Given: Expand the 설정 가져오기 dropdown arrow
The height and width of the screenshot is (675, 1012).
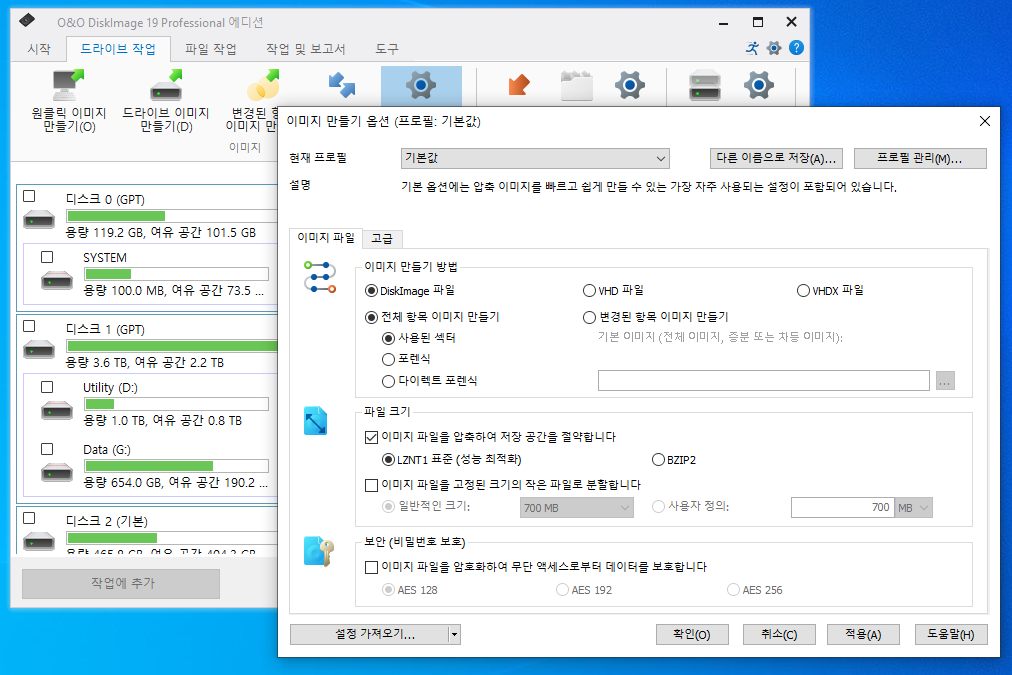Looking at the screenshot, I should 454,635.
